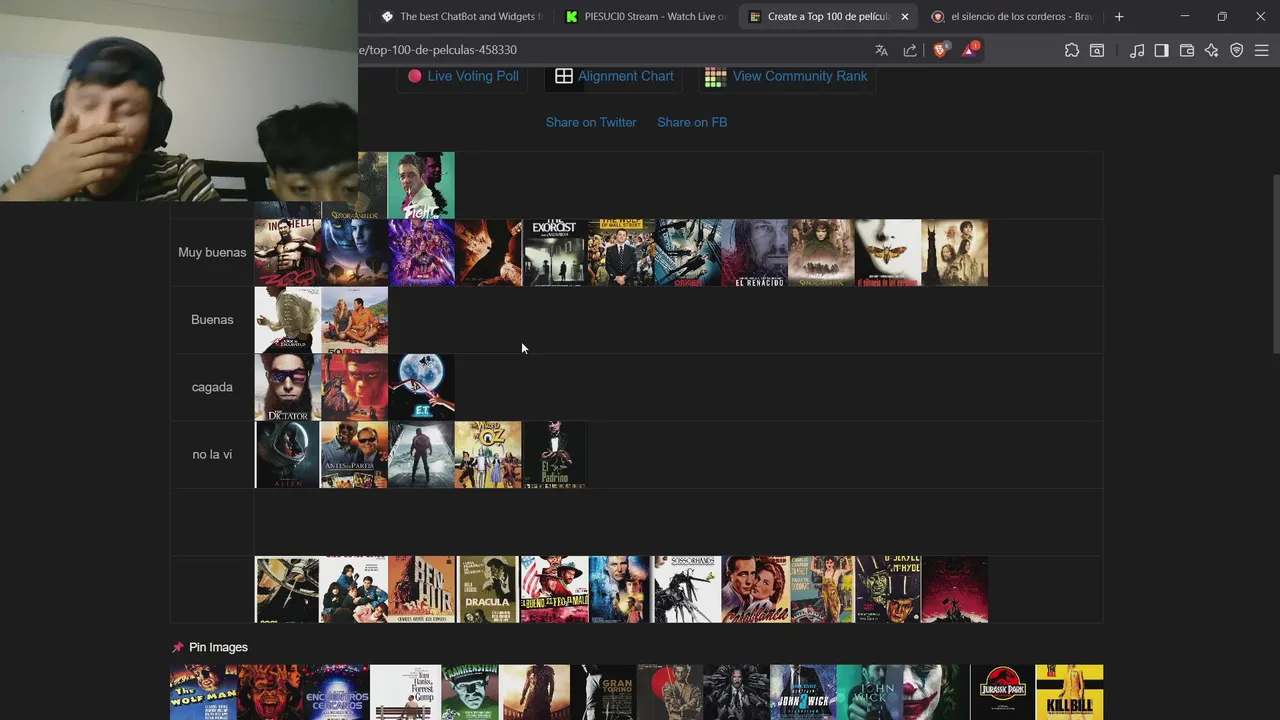This screenshot has height=720, width=1280.
Task: Select the Dracula poster
Action: coord(488,590)
